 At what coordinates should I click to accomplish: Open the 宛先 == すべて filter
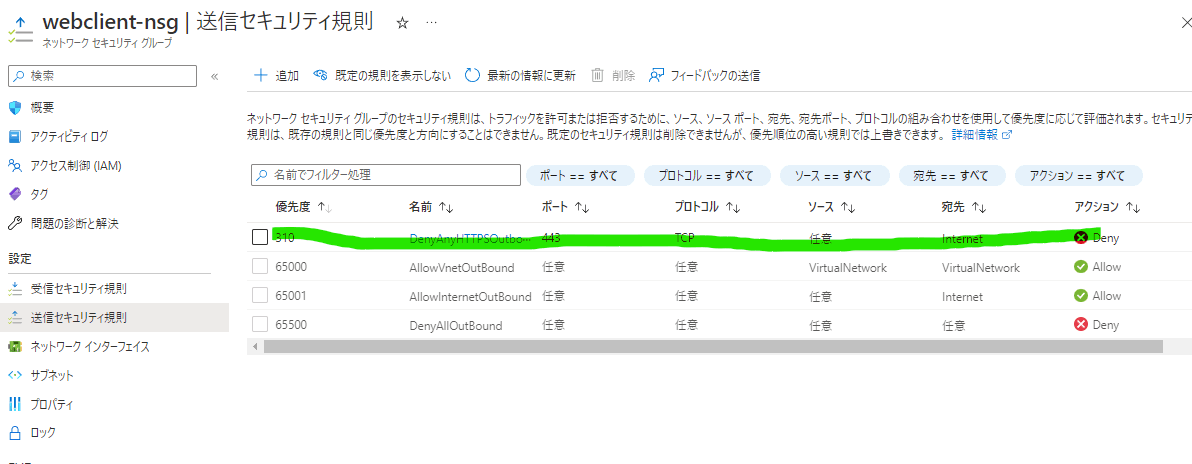952,175
